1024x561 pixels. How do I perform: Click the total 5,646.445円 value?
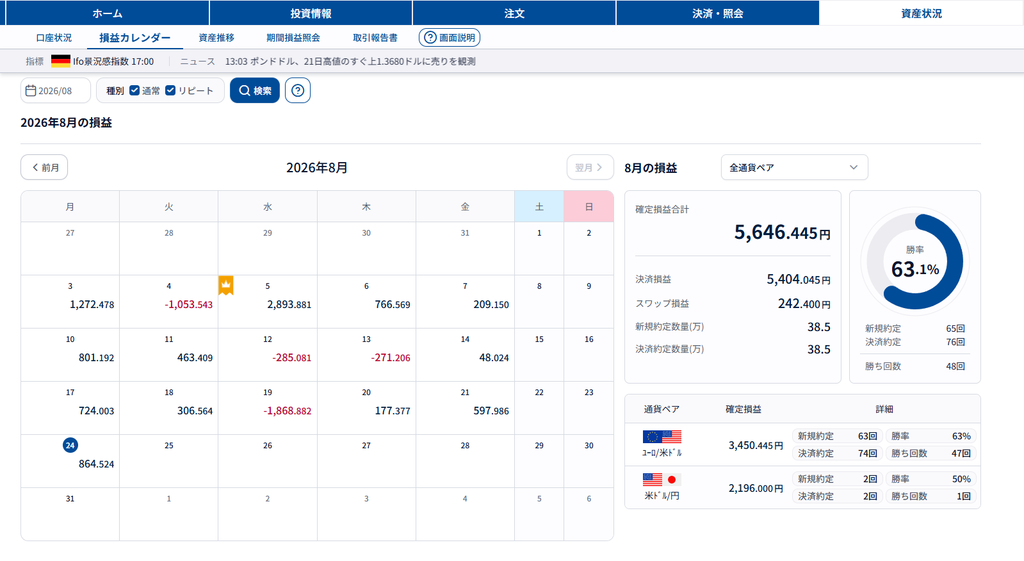click(782, 232)
